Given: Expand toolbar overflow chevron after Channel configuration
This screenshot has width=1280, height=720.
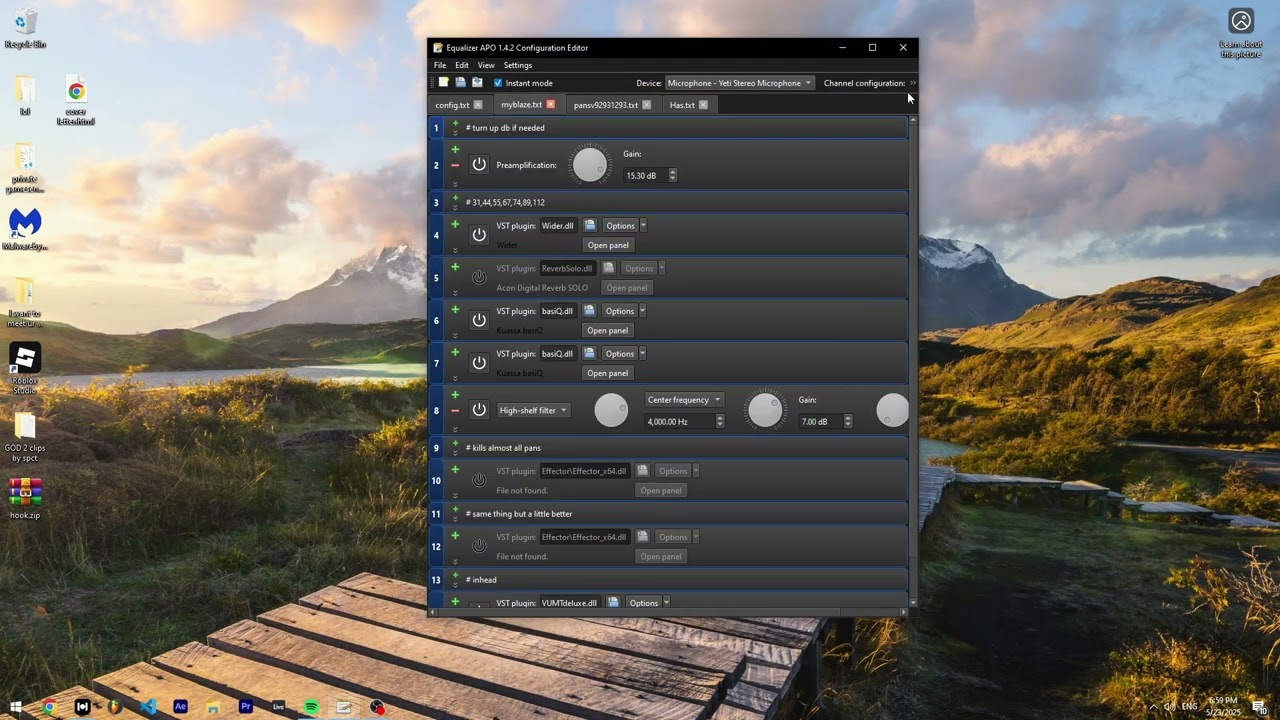Looking at the screenshot, I should coord(913,83).
